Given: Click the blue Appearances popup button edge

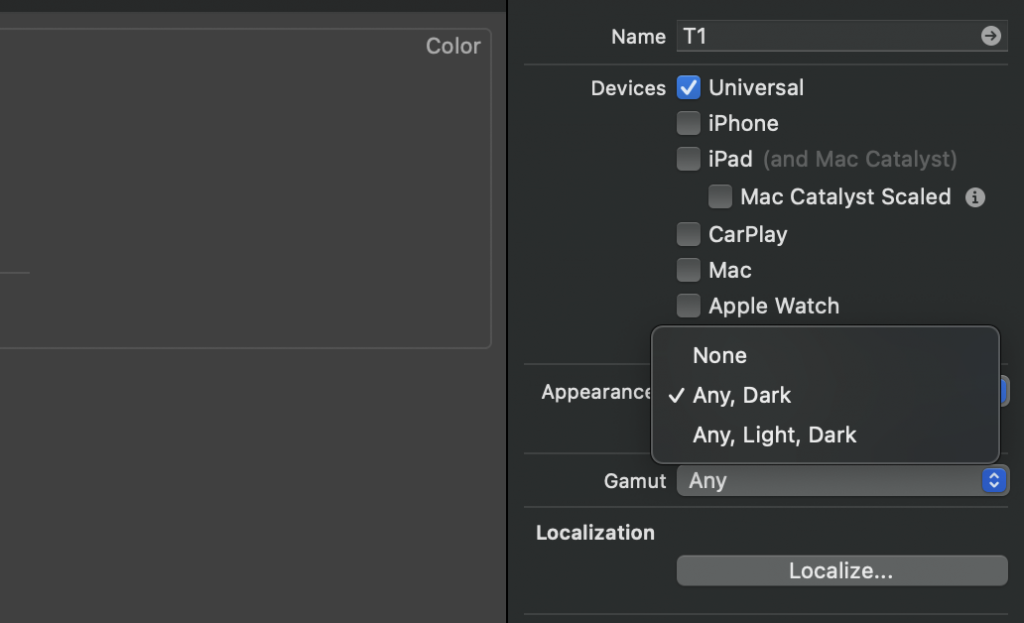Looking at the screenshot, I should pos(1004,391).
